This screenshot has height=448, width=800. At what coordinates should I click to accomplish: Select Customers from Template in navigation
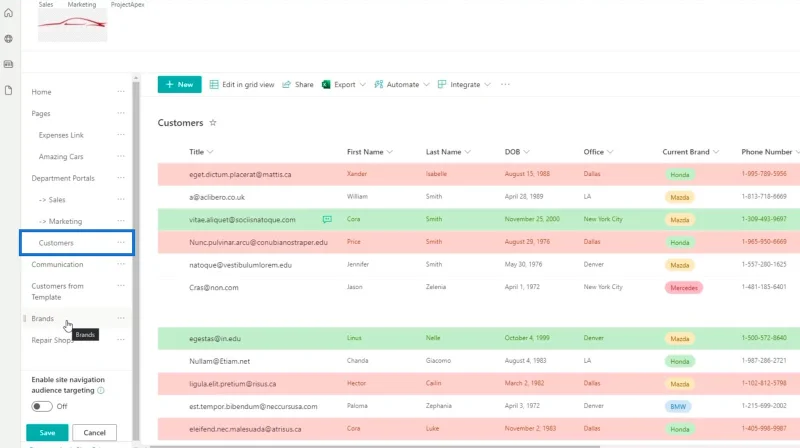(57, 291)
